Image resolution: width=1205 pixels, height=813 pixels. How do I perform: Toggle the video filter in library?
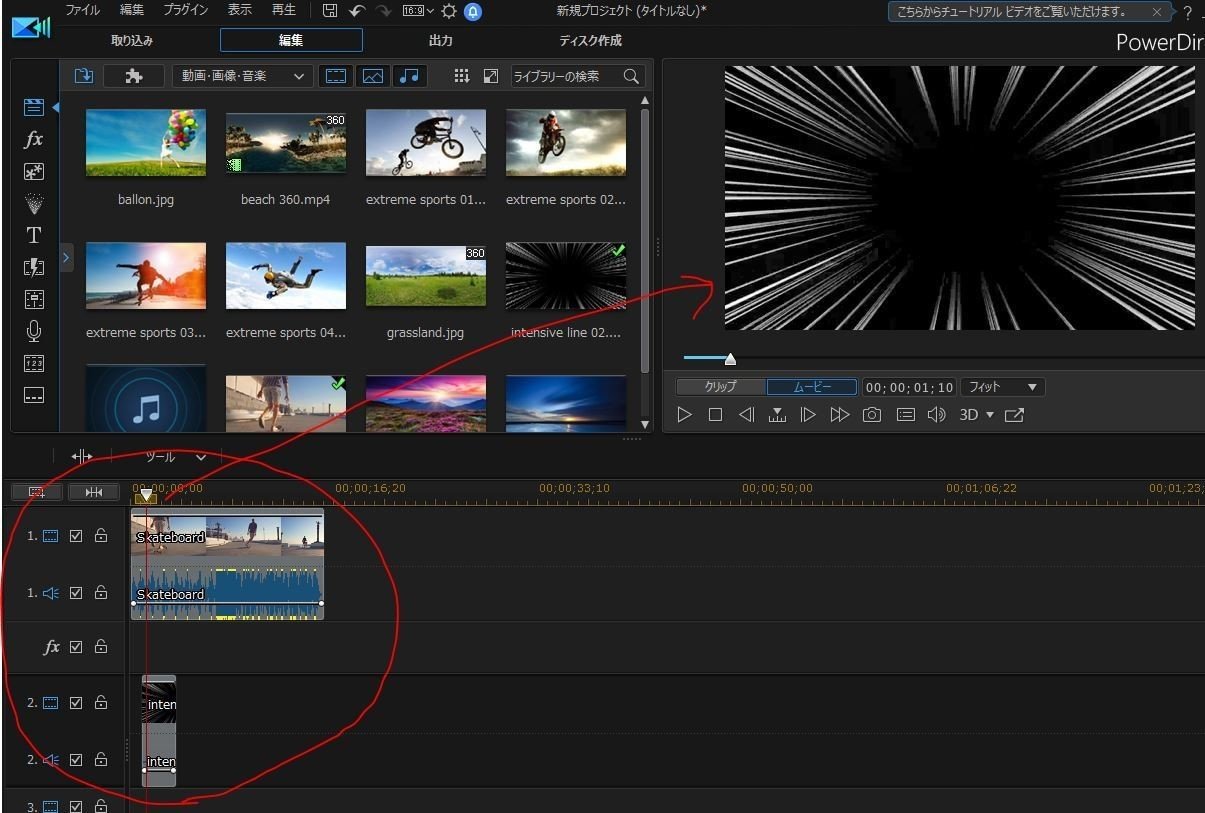[337, 76]
